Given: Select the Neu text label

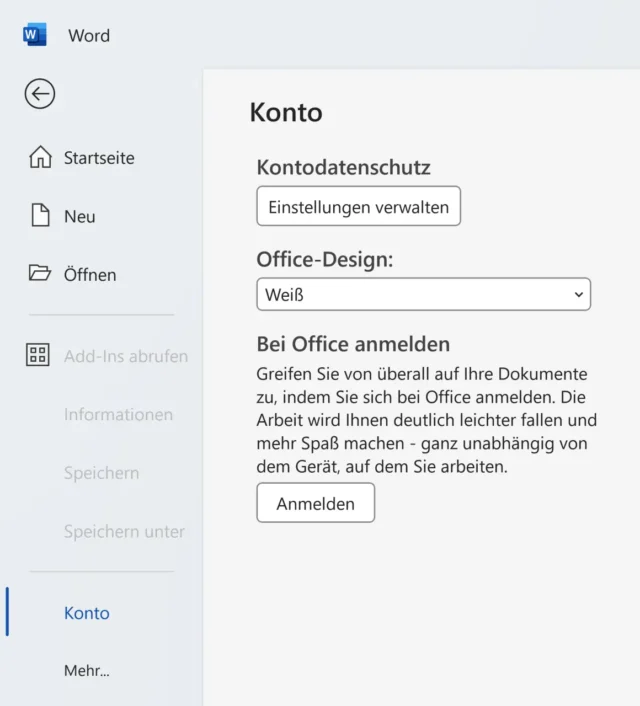Looking at the screenshot, I should (x=80, y=217).
